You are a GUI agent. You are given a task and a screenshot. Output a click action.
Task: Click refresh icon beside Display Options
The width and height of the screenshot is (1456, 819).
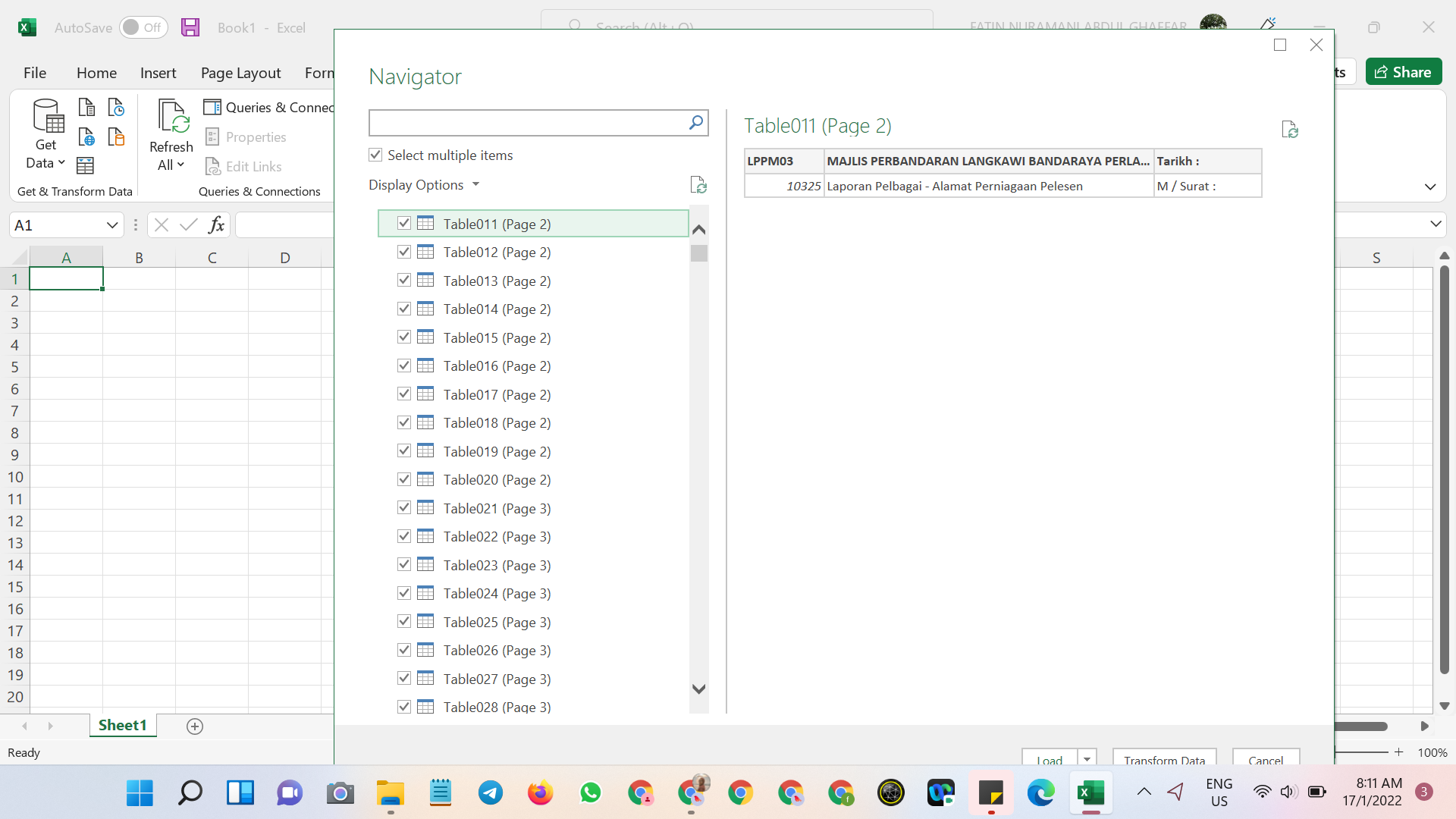click(698, 185)
